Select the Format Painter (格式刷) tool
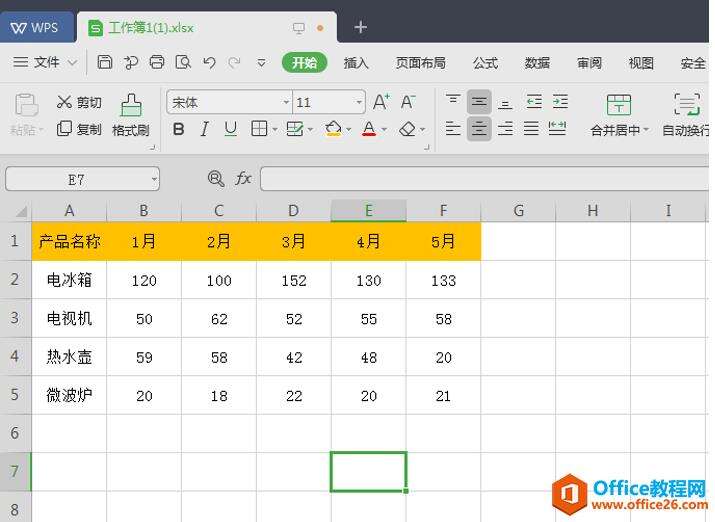The width and height of the screenshot is (715, 522). point(131,115)
